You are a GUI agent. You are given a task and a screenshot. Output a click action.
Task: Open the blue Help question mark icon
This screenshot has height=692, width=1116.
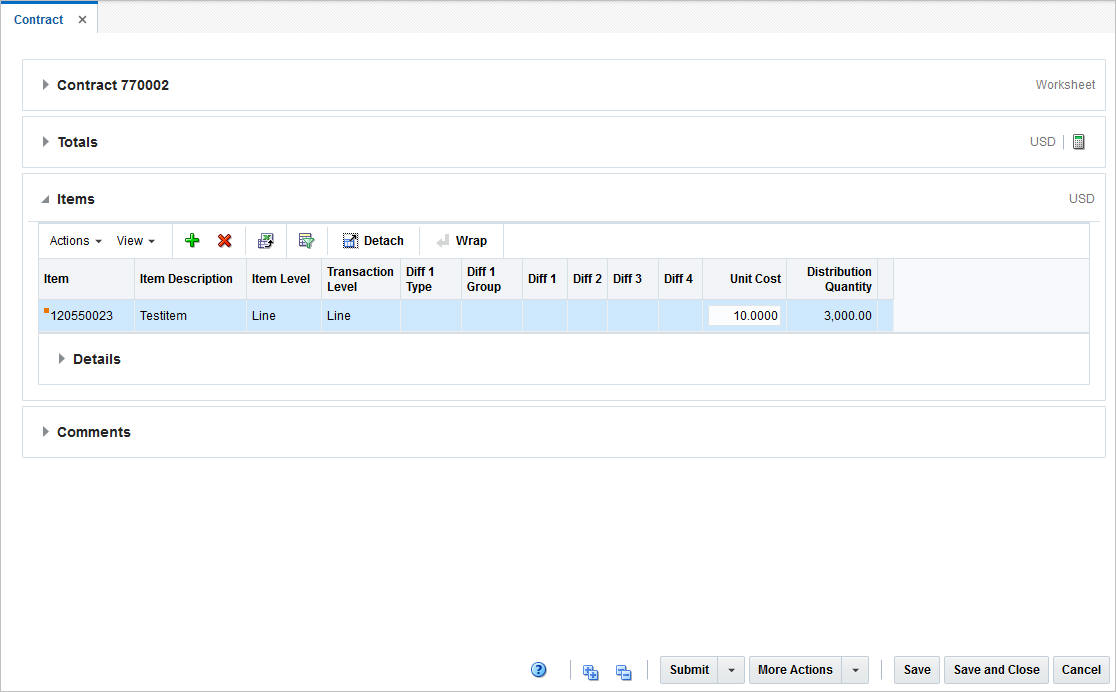click(539, 669)
